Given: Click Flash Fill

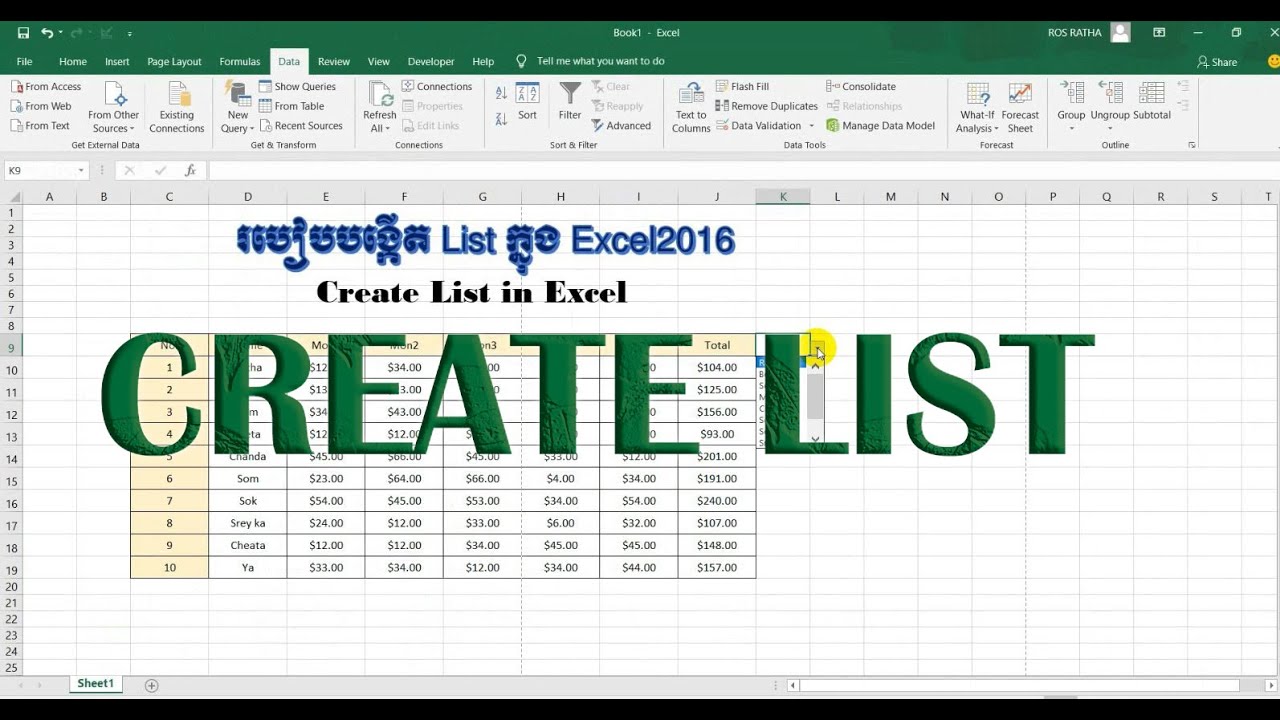Looking at the screenshot, I should [x=742, y=87].
